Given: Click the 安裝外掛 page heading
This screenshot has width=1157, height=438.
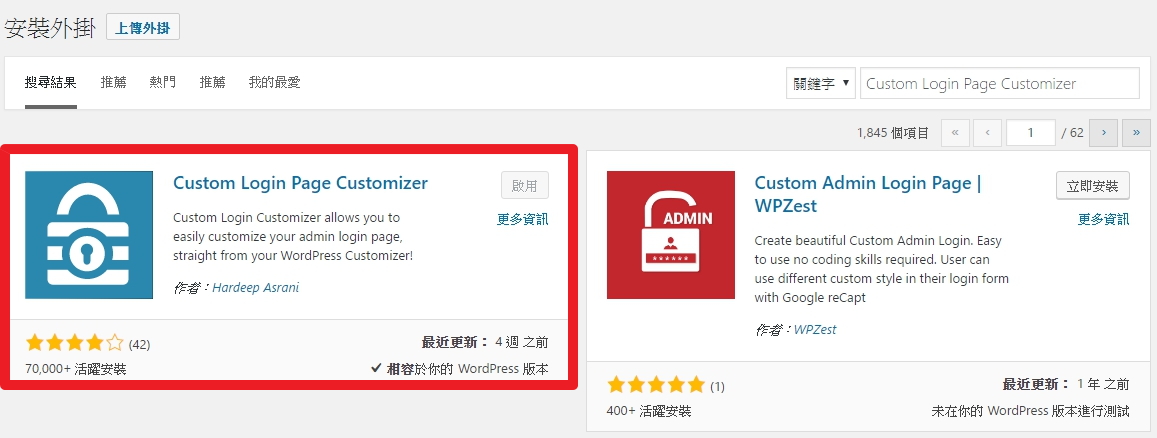Looking at the screenshot, I should tap(50, 28).
